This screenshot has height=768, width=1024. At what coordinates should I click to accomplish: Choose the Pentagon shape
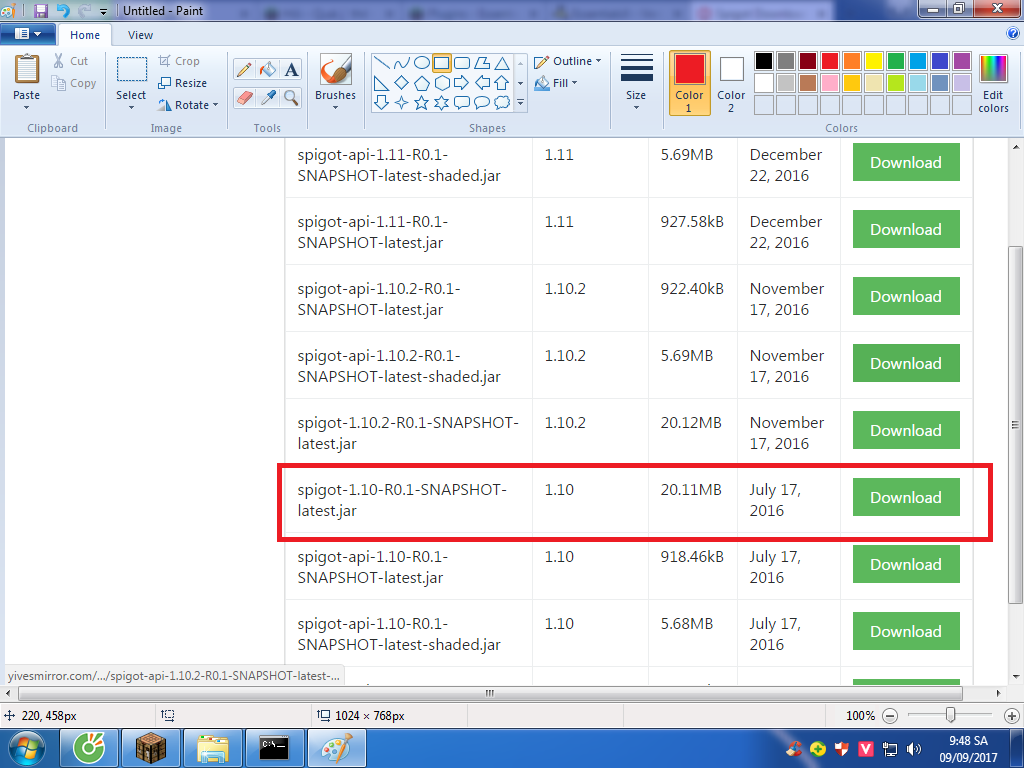click(422, 83)
